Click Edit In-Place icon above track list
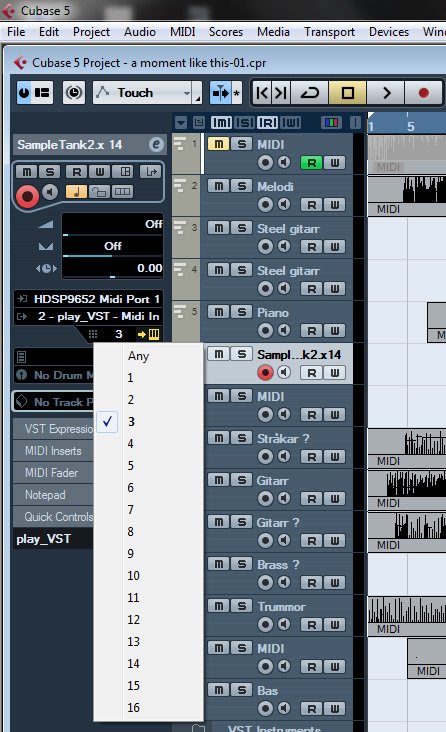 pyautogui.click(x=198, y=123)
